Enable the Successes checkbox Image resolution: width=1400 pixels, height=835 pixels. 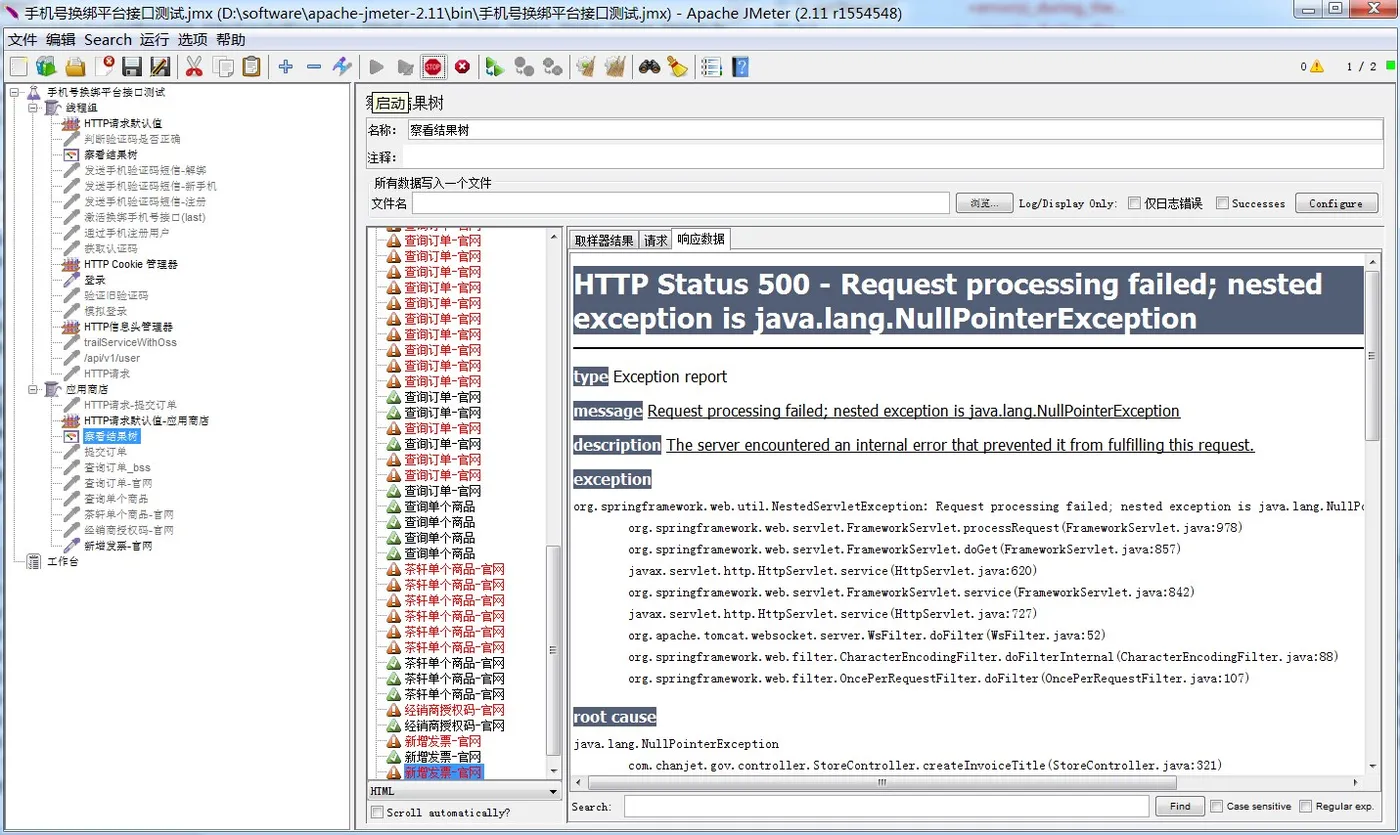(1222, 203)
